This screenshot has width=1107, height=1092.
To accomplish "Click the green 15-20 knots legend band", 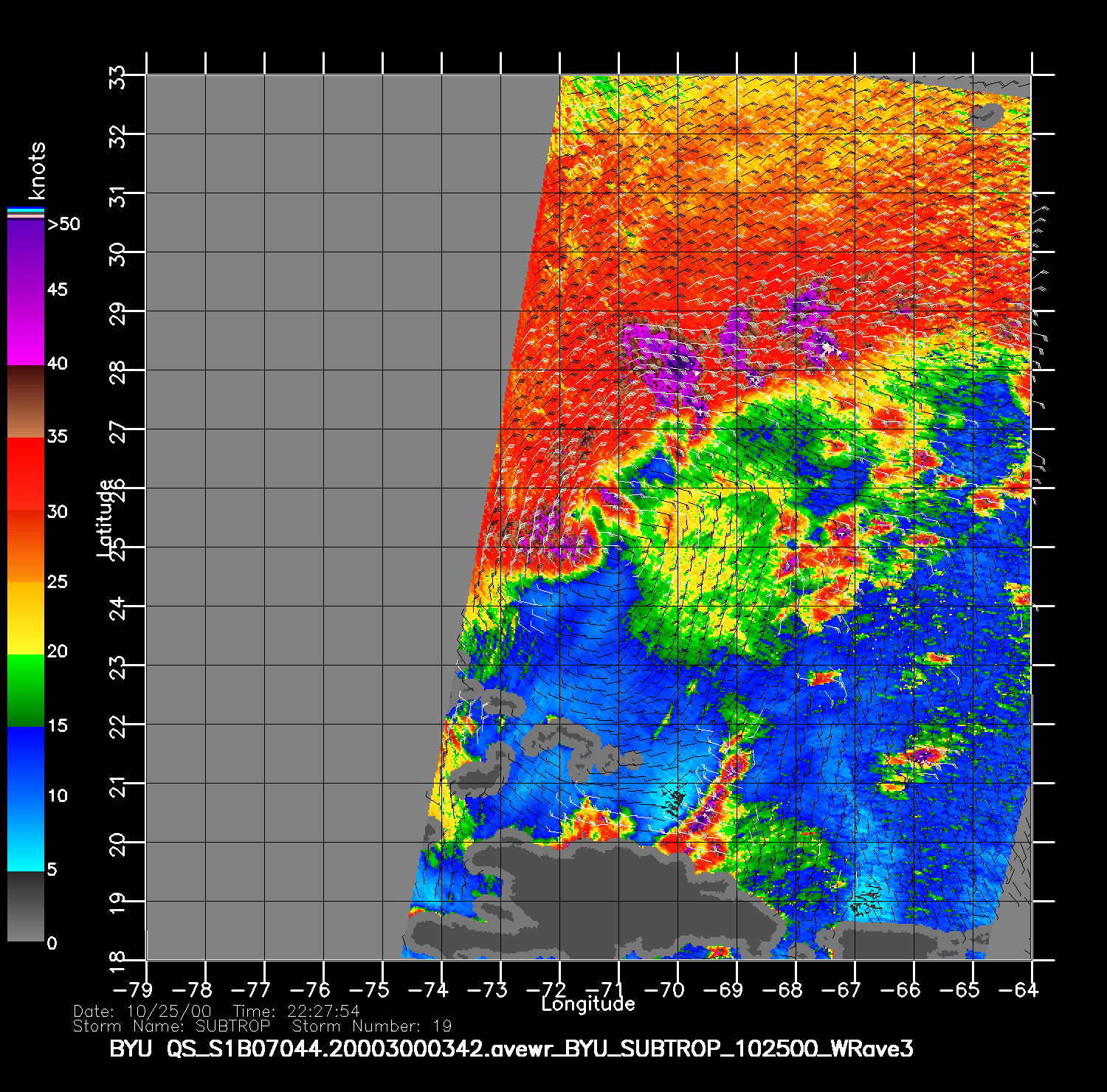I will click(x=26, y=691).
